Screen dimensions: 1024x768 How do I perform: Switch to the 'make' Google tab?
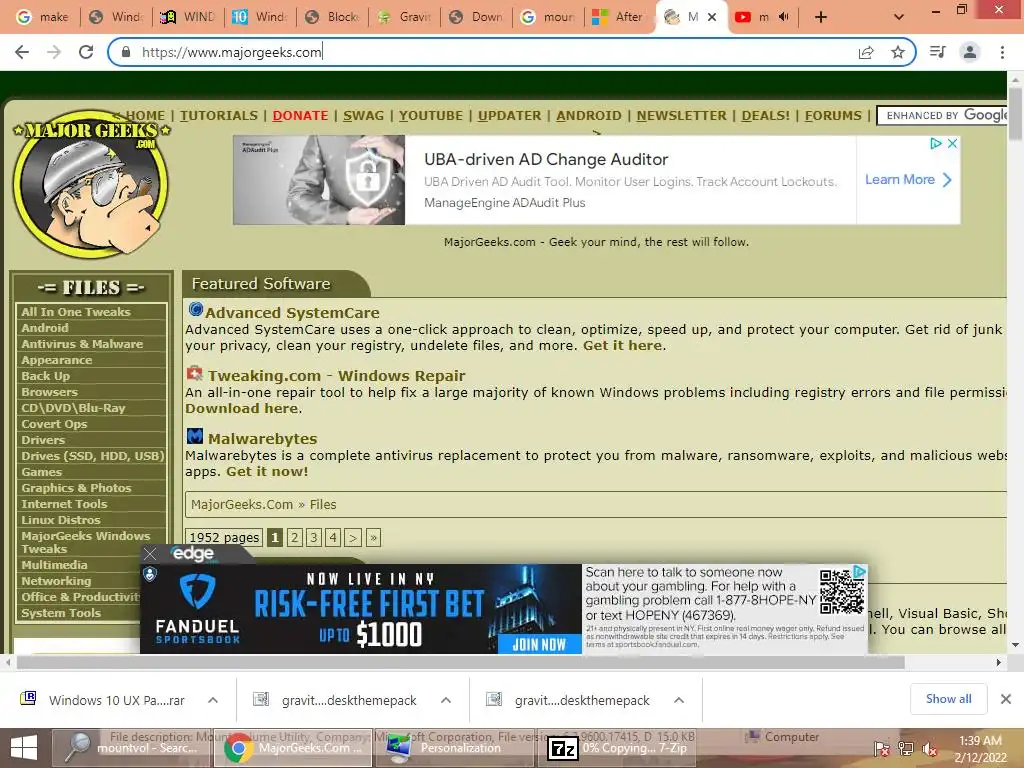tap(43, 17)
